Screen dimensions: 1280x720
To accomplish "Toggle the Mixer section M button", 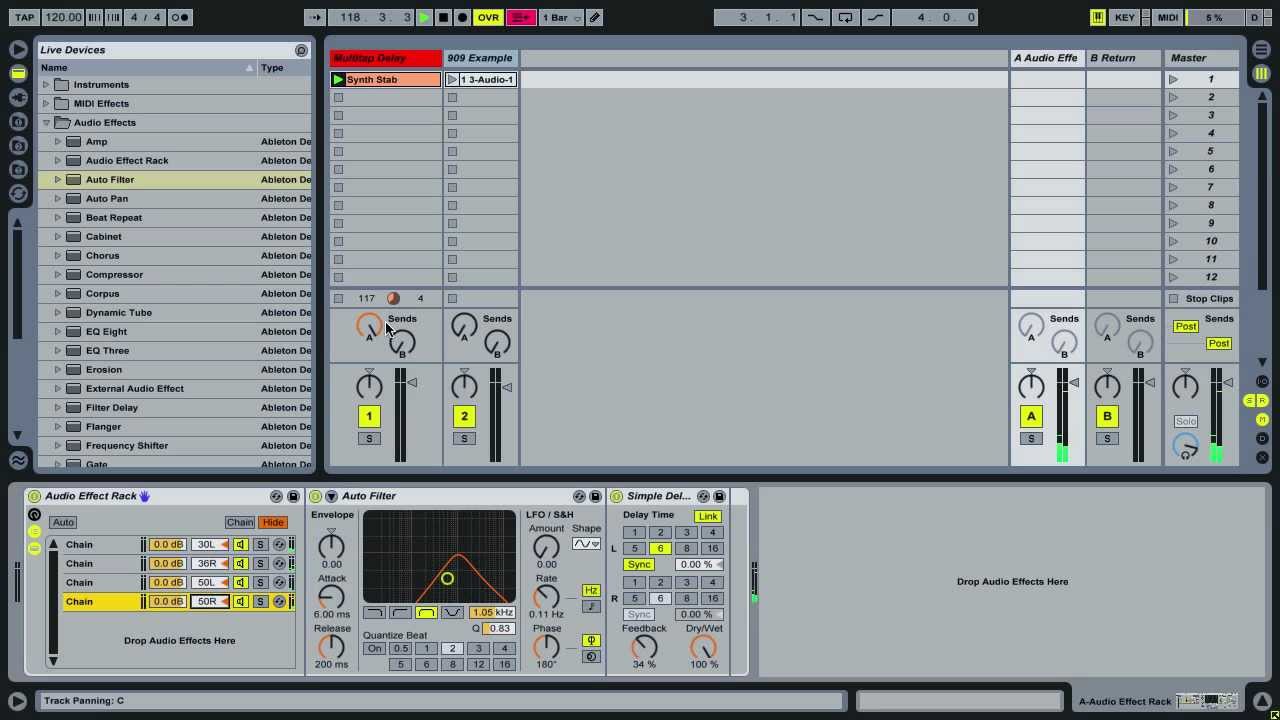I will tap(1262, 420).
